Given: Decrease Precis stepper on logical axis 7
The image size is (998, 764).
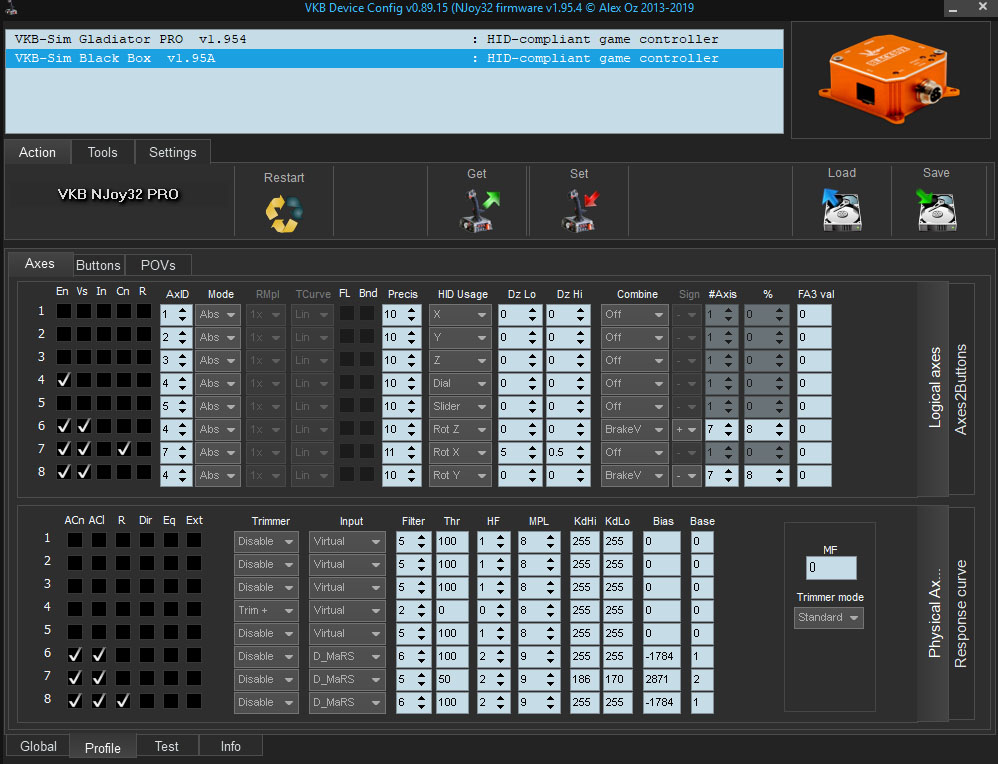Looking at the screenshot, I should 412,456.
